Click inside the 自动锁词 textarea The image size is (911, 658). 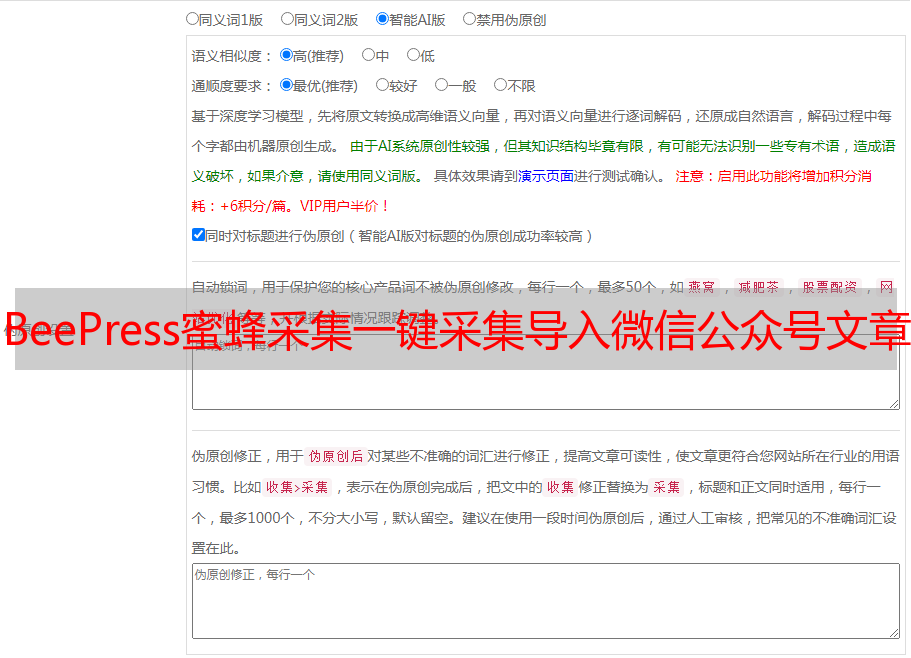[x=546, y=371]
